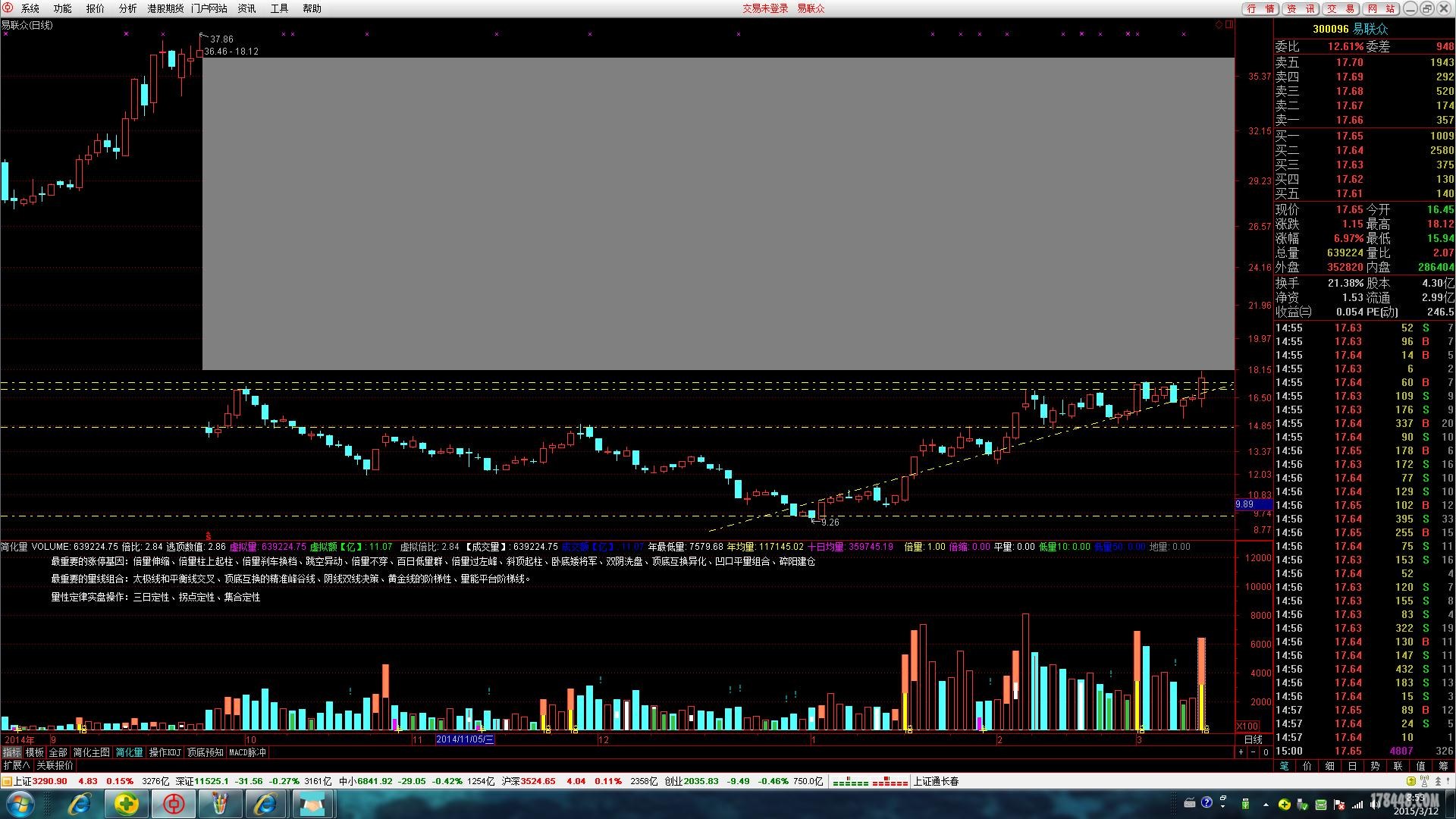Image resolution: width=1456 pixels, height=819 pixels.
Task: Click the 日线 period selector
Action: click(x=1254, y=739)
